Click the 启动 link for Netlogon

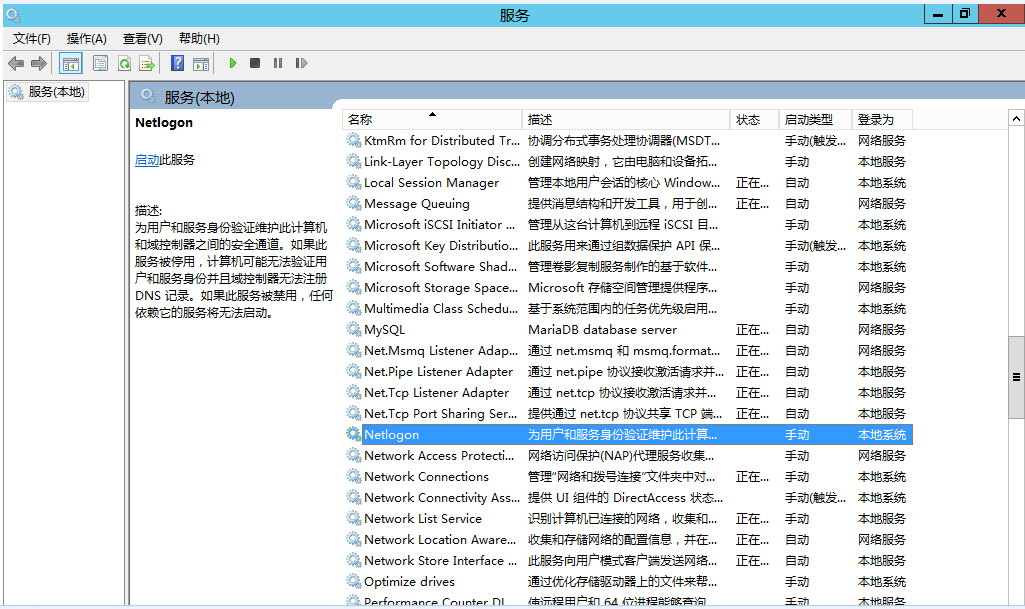point(146,160)
